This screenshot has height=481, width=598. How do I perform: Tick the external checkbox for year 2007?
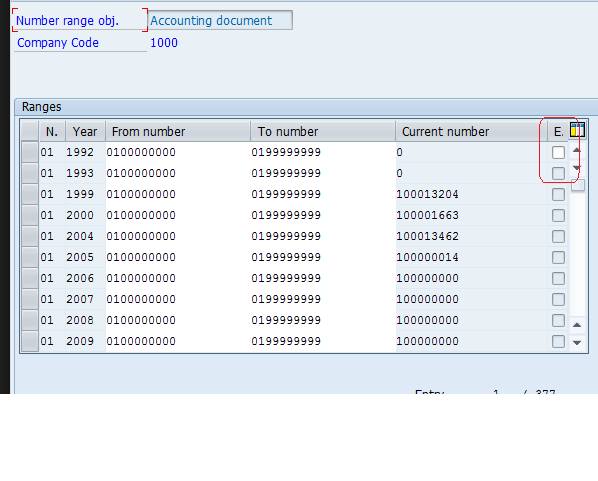click(x=558, y=299)
